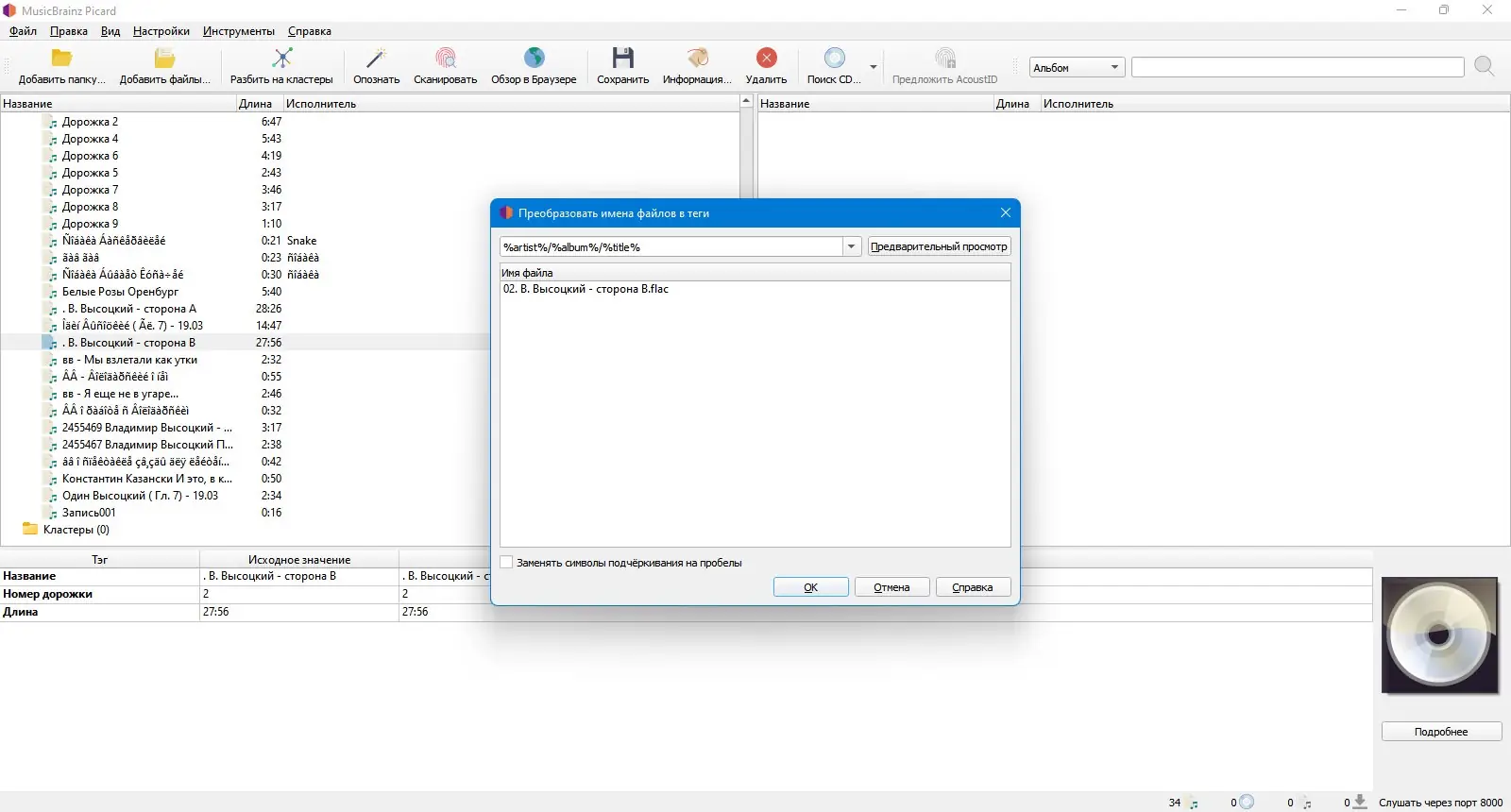The width and height of the screenshot is (1511, 812).
Task: Open the Правка menu
Action: pyautogui.click(x=69, y=31)
